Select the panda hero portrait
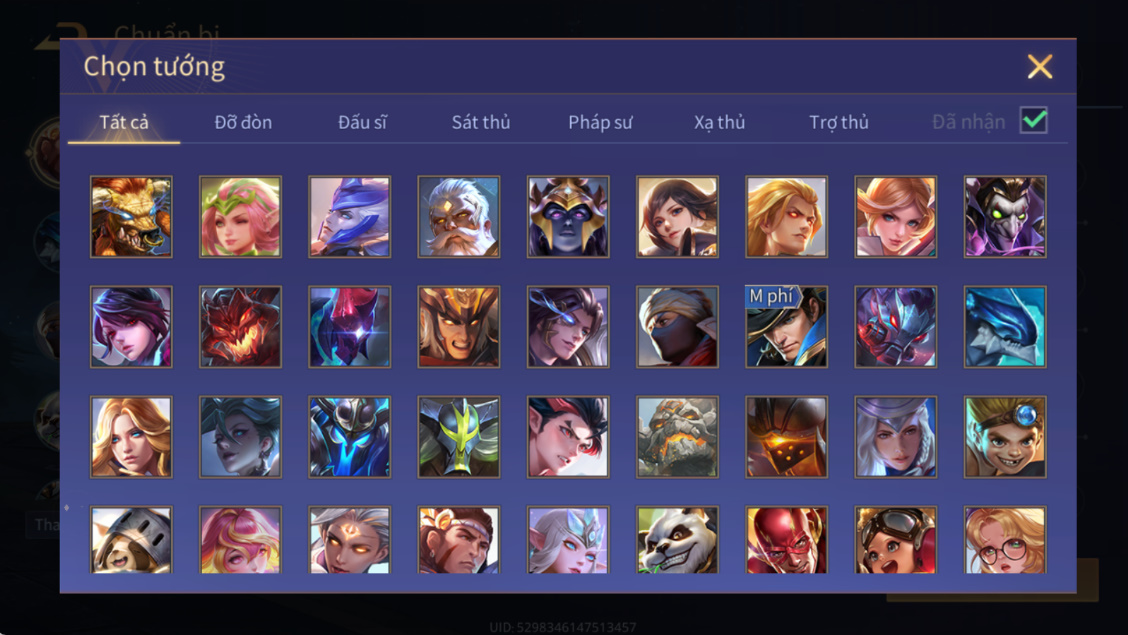Viewport: 1128px width, 635px height. [677, 539]
